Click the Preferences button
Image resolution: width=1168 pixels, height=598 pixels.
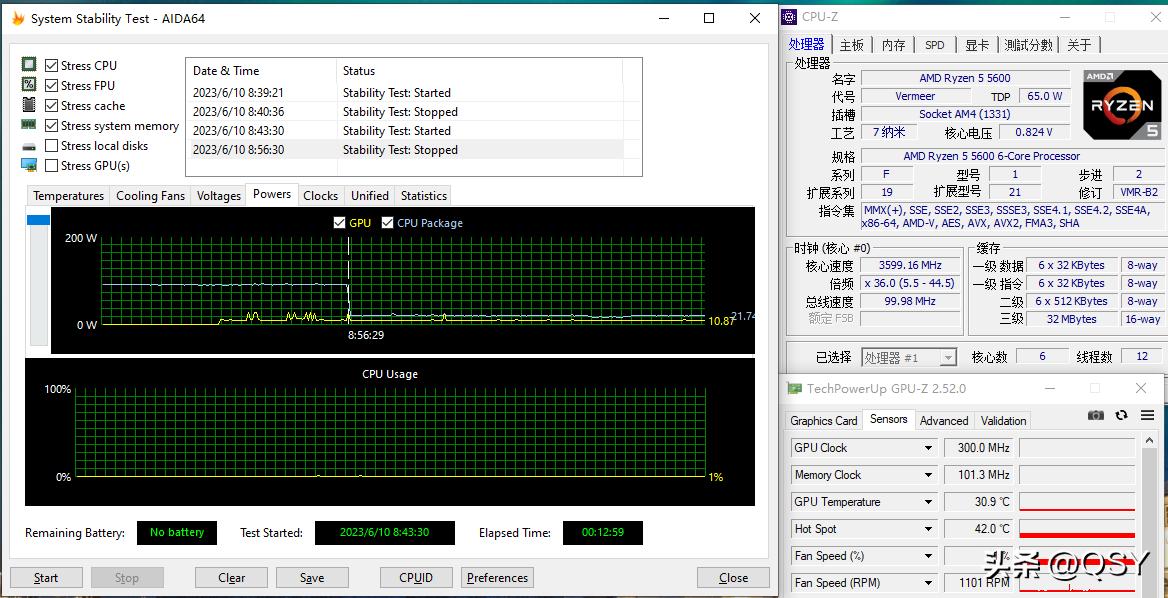click(497, 577)
